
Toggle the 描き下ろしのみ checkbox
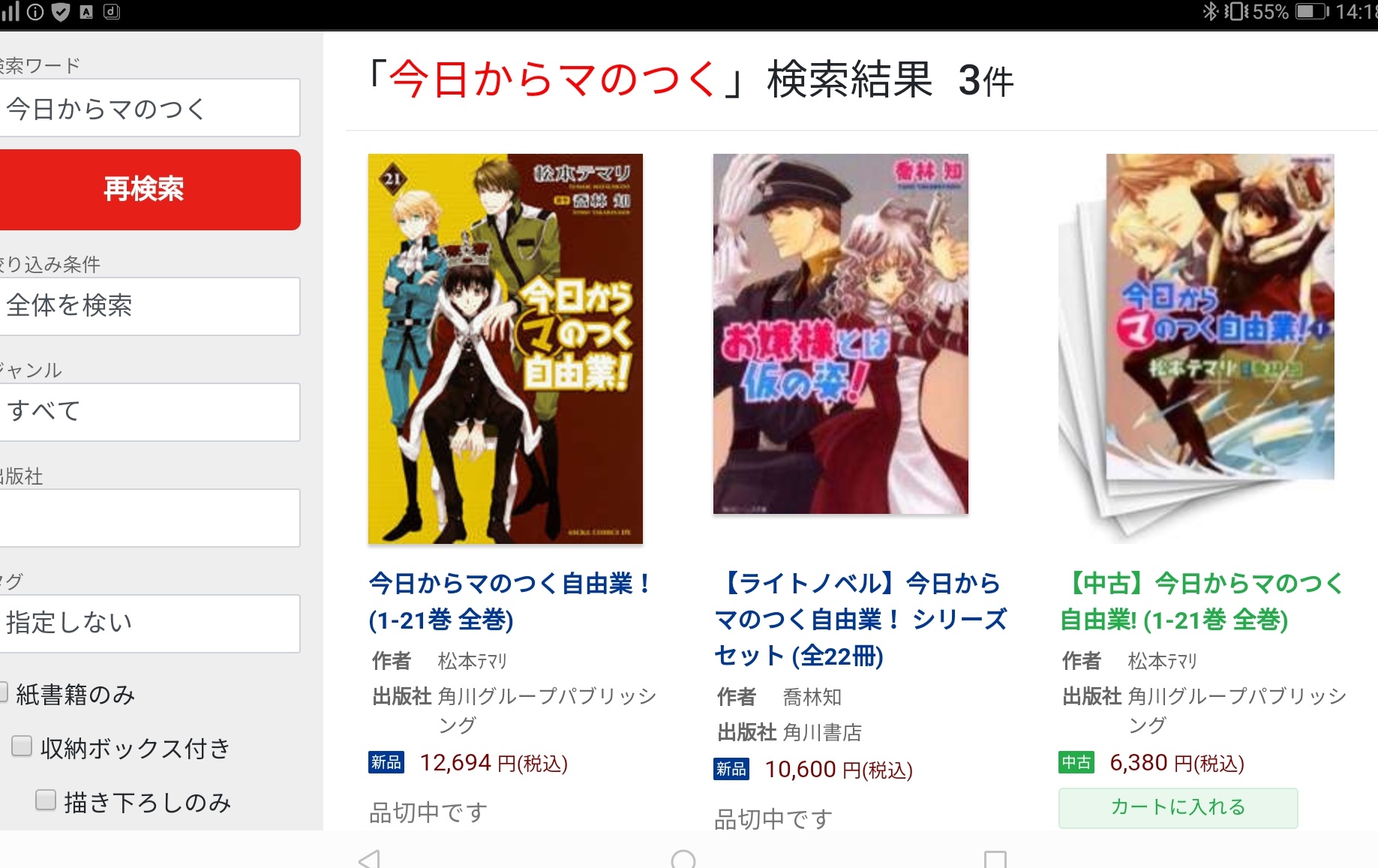click(x=46, y=800)
